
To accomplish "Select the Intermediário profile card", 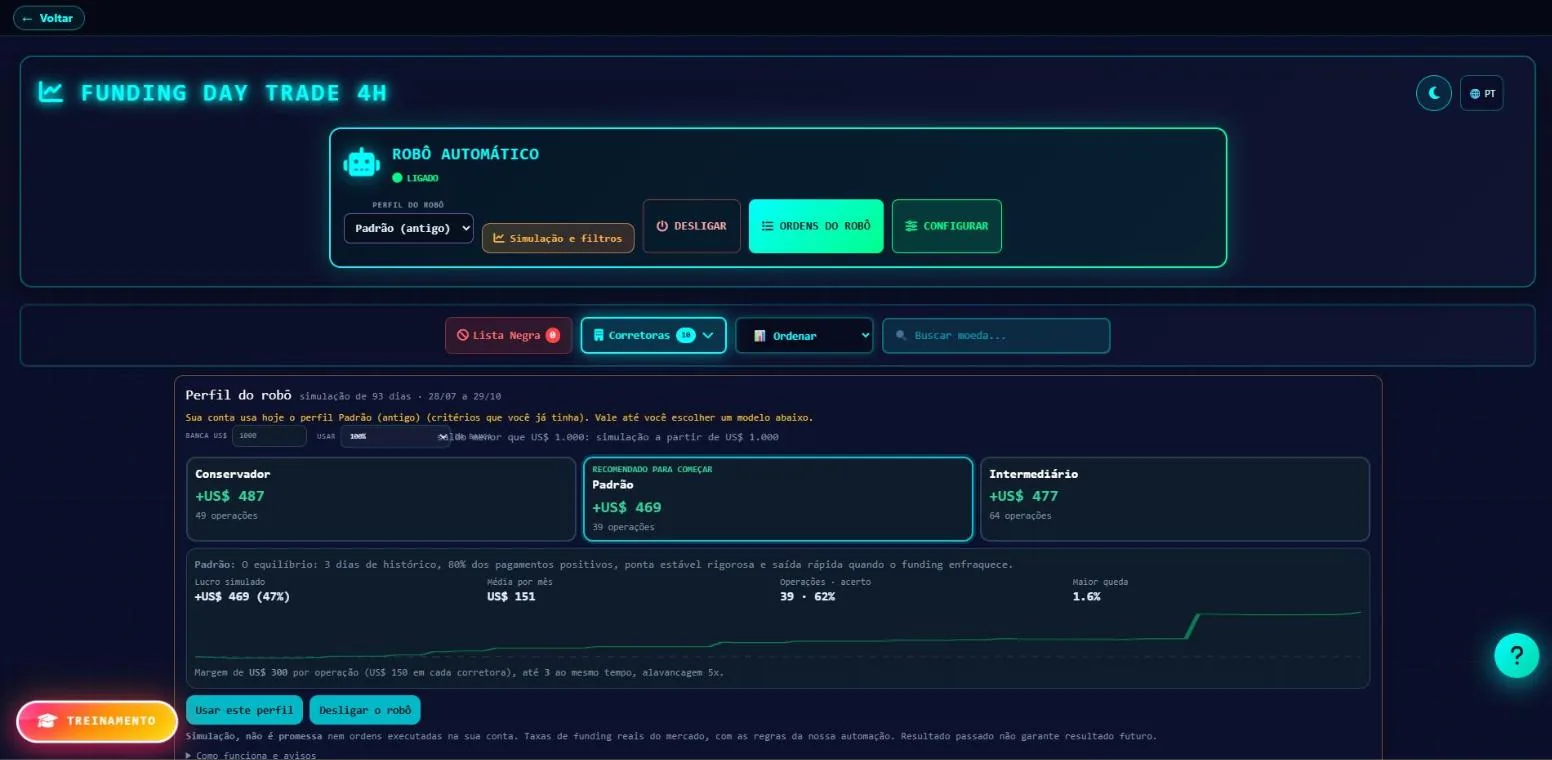I will 1175,499.
